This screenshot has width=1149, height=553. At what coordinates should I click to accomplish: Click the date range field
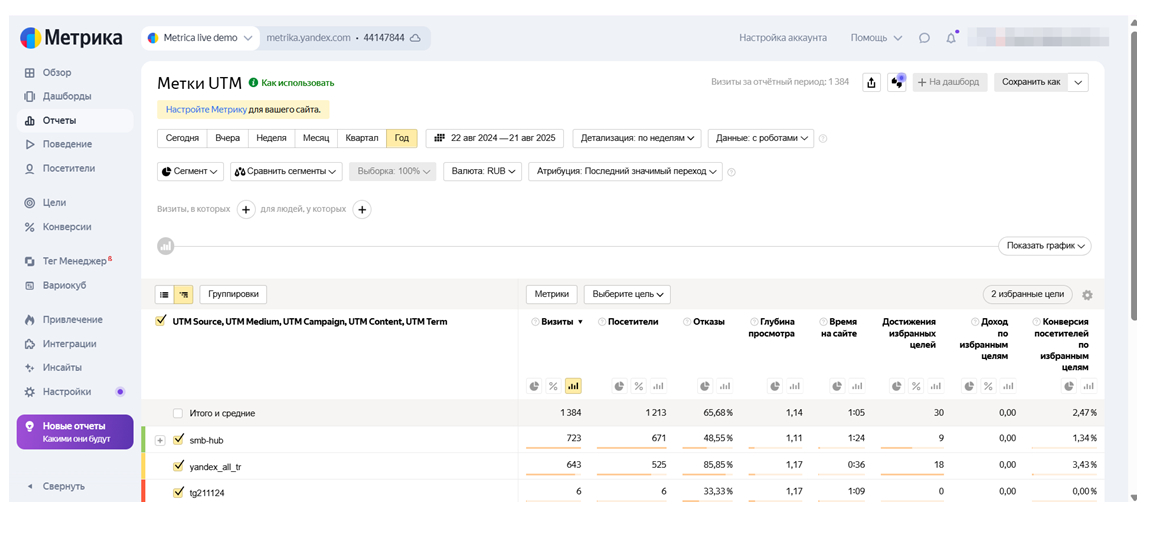pos(496,138)
